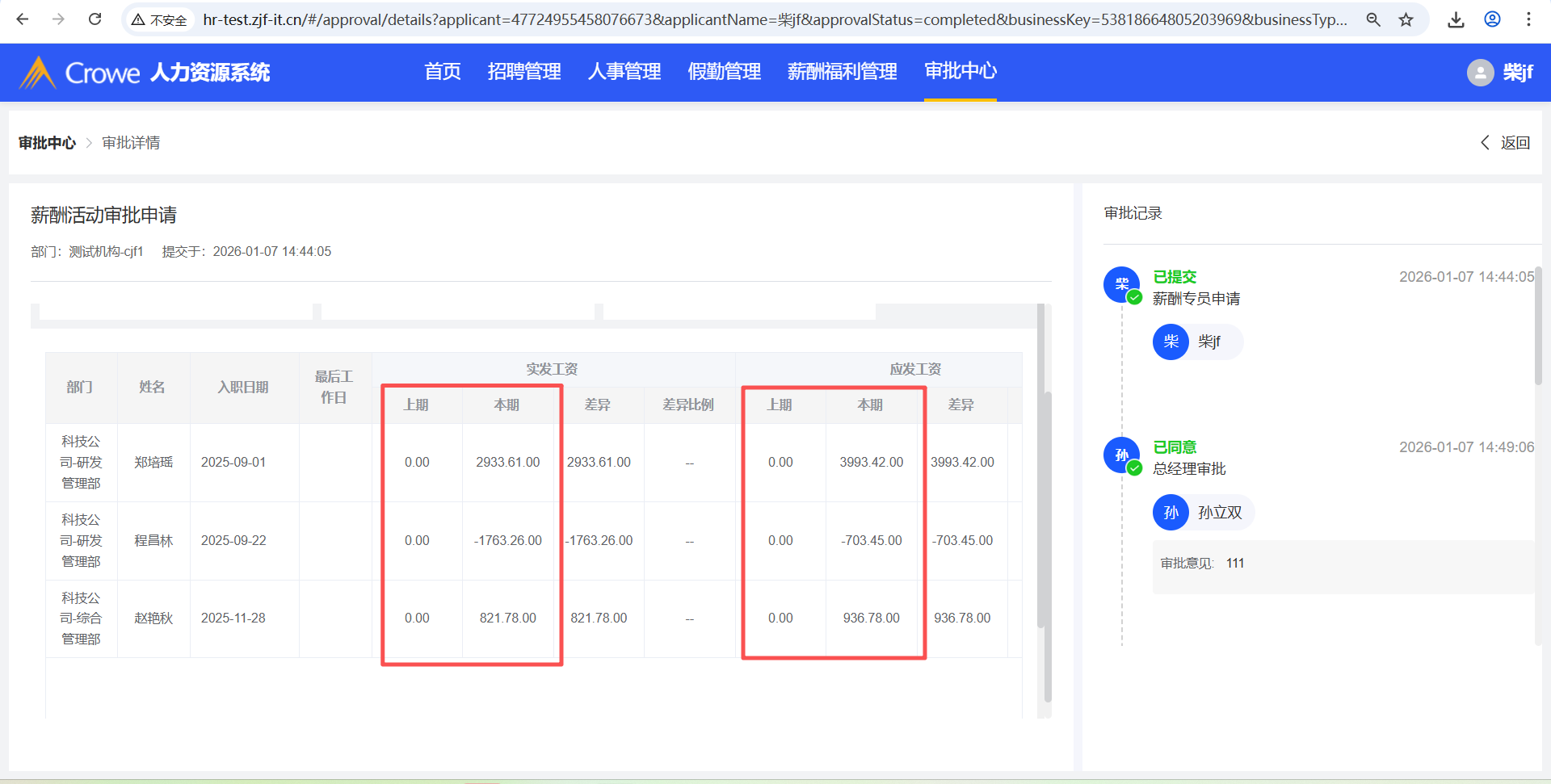The height and width of the screenshot is (784, 1551).
Task: Click the 返回 back button
Action: click(1506, 143)
